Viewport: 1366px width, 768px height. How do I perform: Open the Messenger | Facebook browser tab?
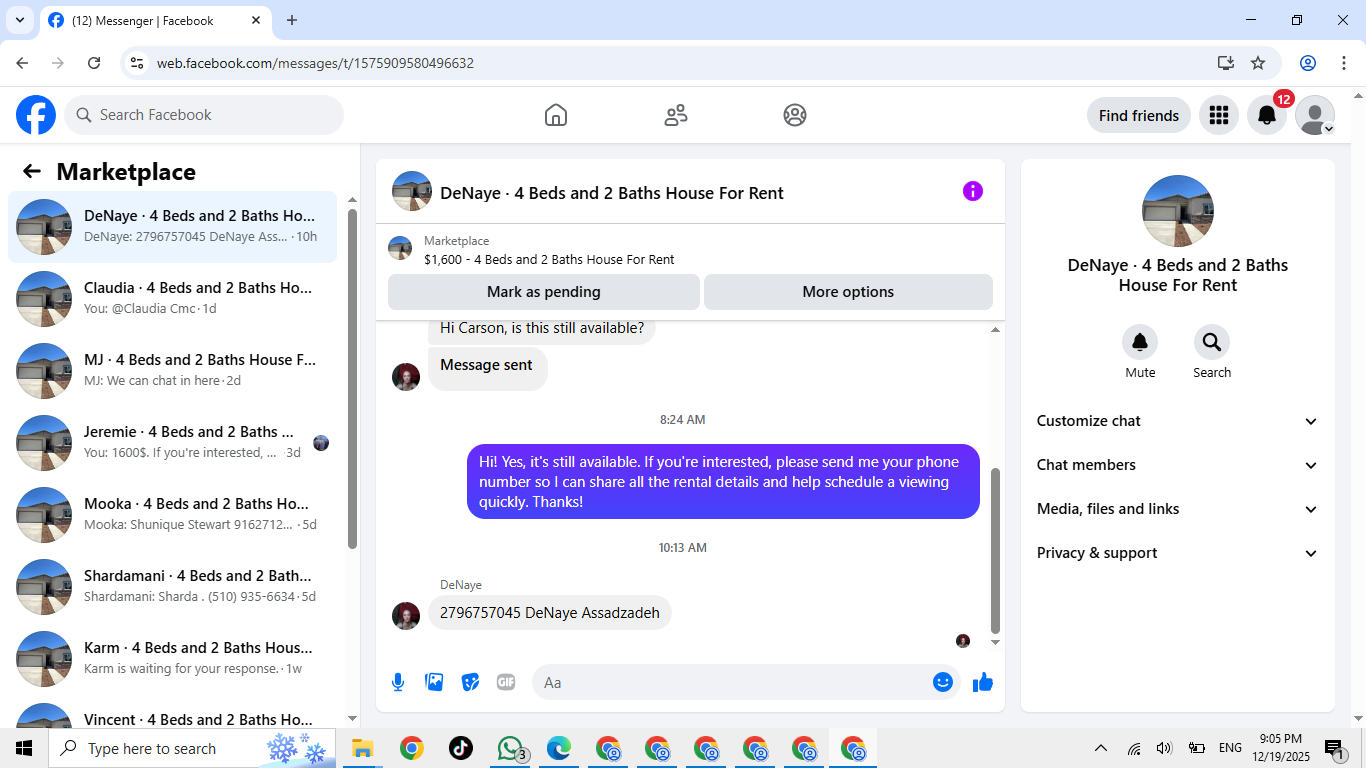pos(155,21)
